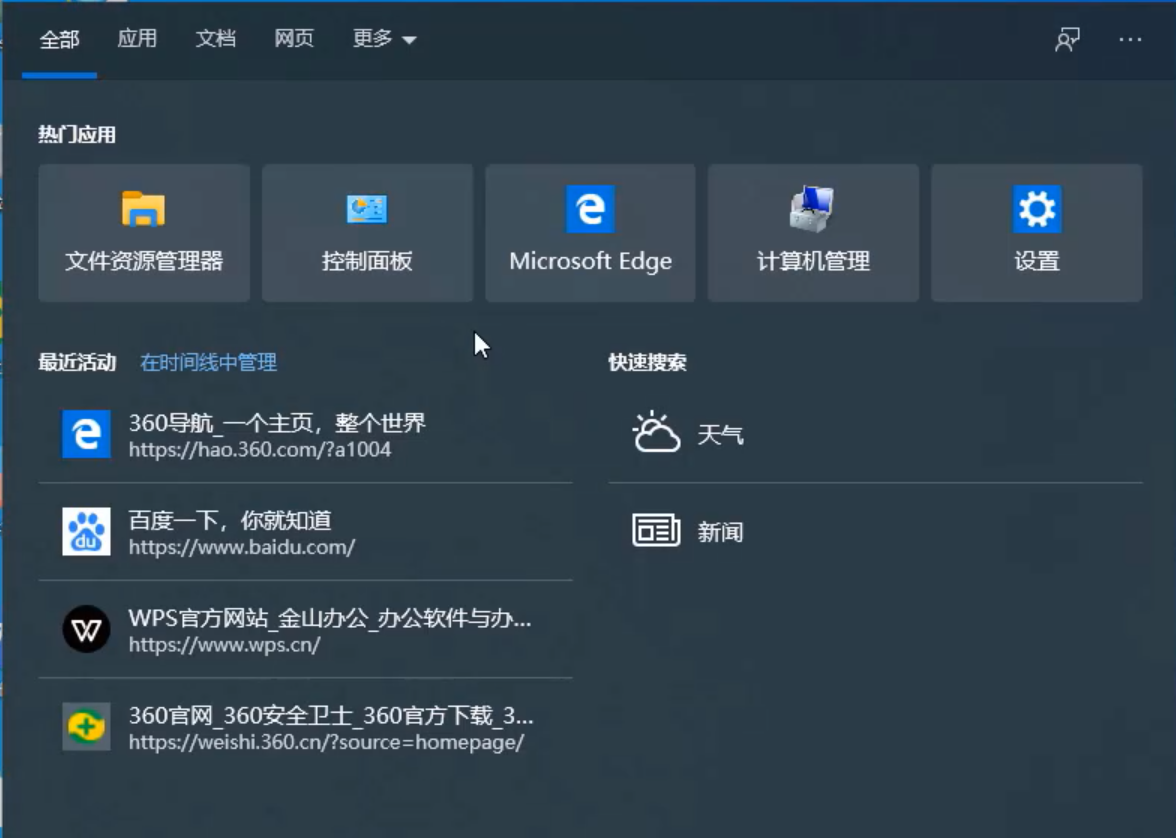Switch to the 文档 (Documents) tab

point(215,40)
